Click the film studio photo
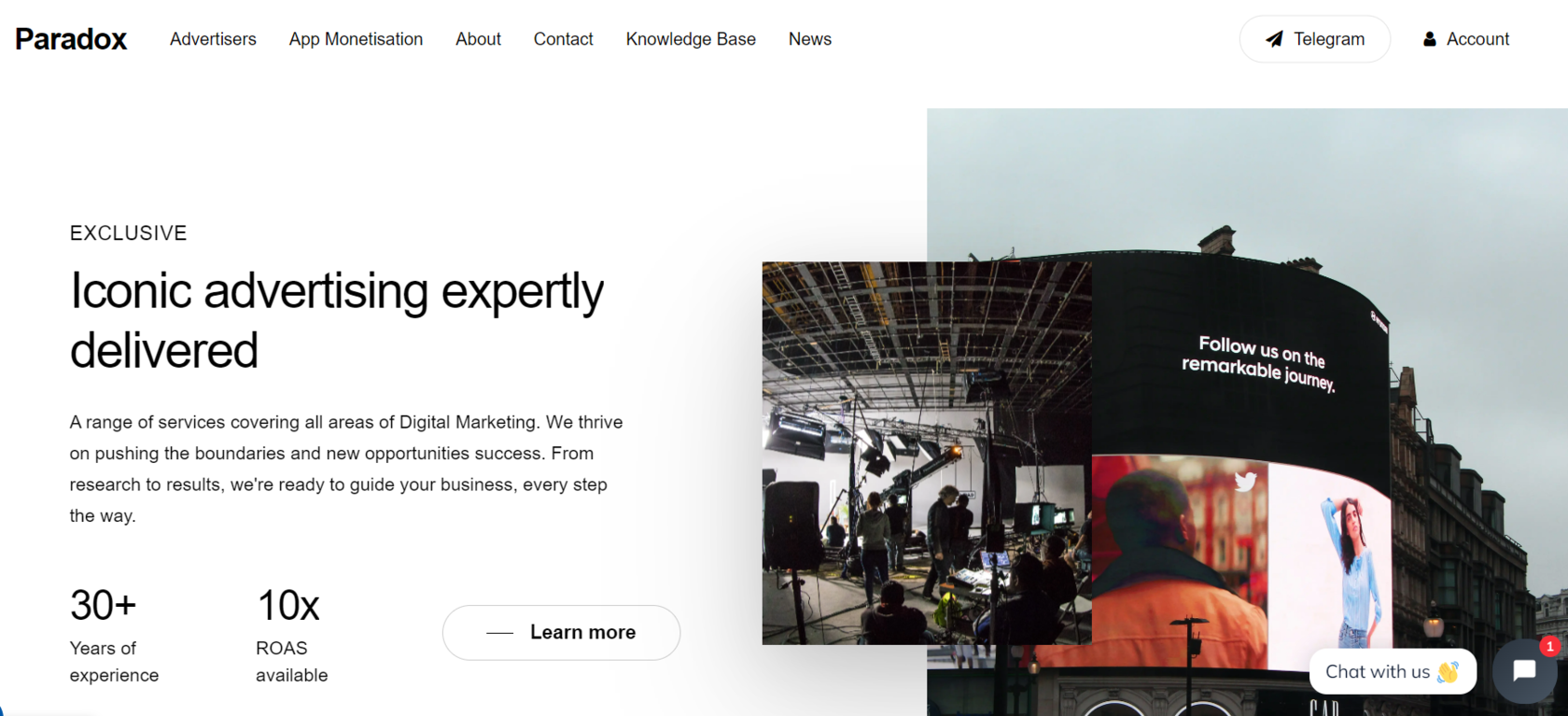The height and width of the screenshot is (716, 1568). [926, 453]
